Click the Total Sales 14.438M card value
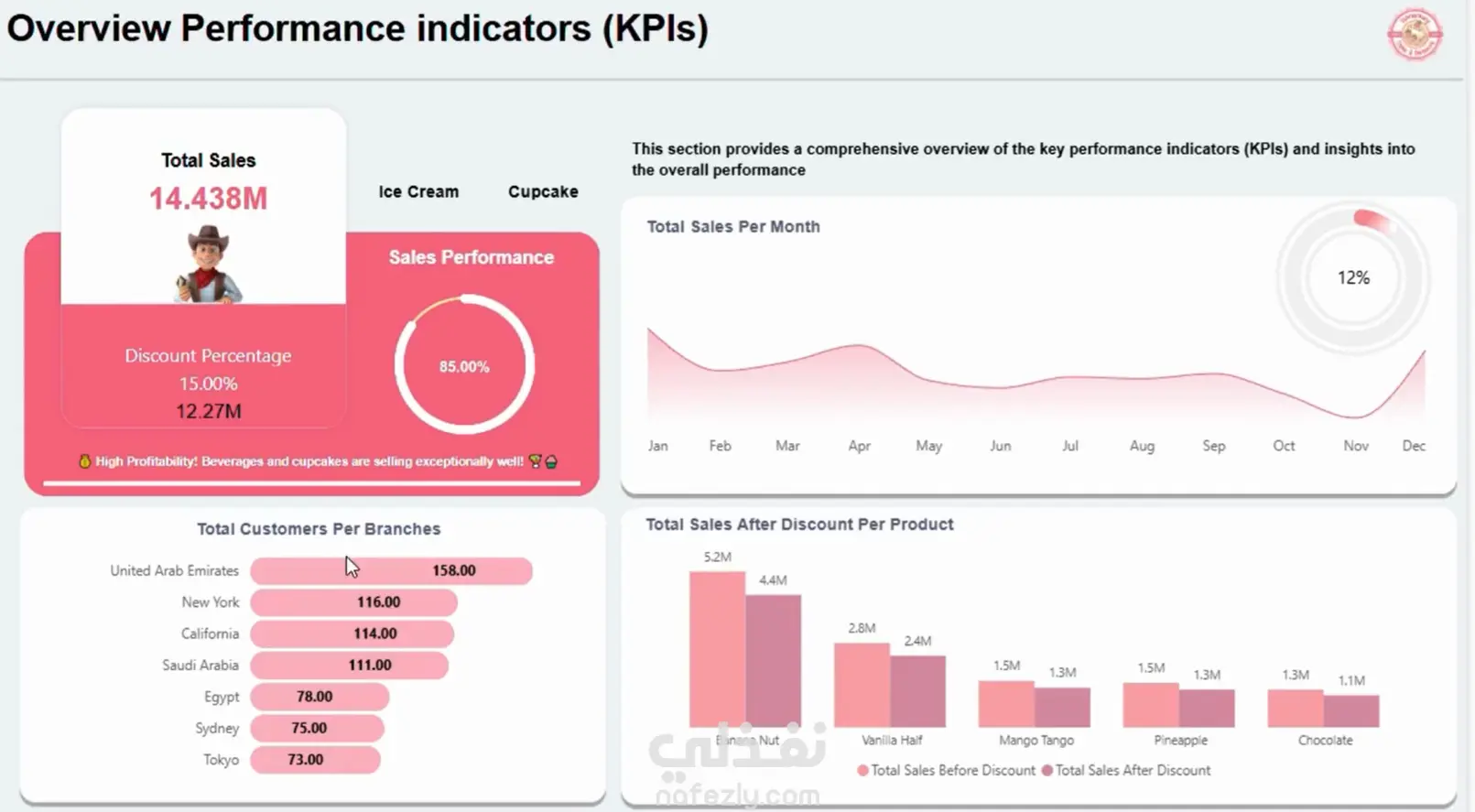Image resolution: width=1475 pixels, height=812 pixels. click(209, 199)
